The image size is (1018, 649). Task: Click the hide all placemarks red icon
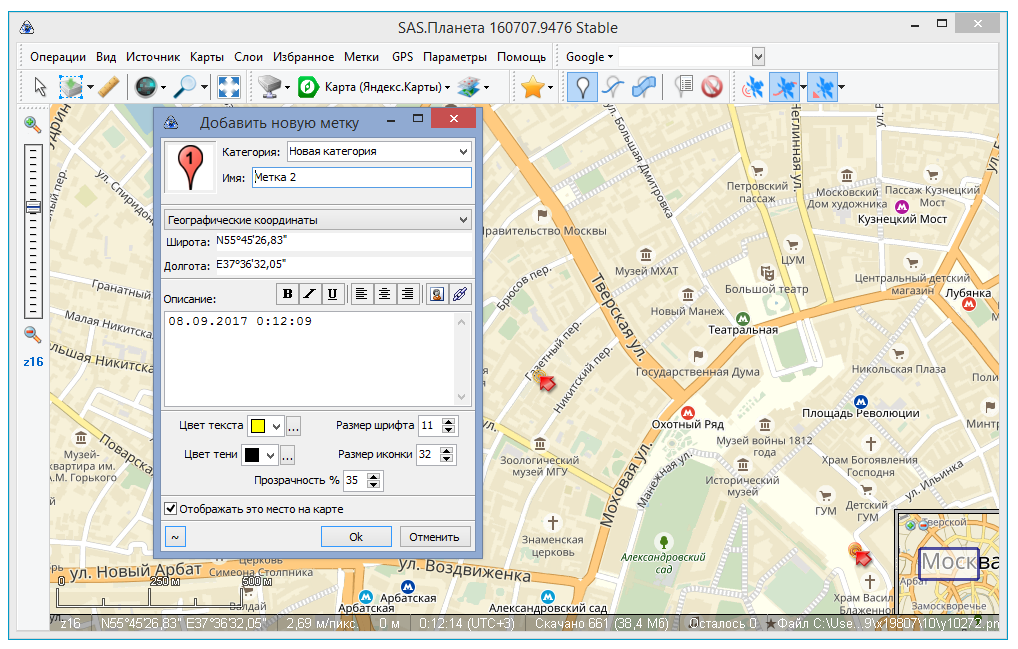pyautogui.click(x=711, y=87)
